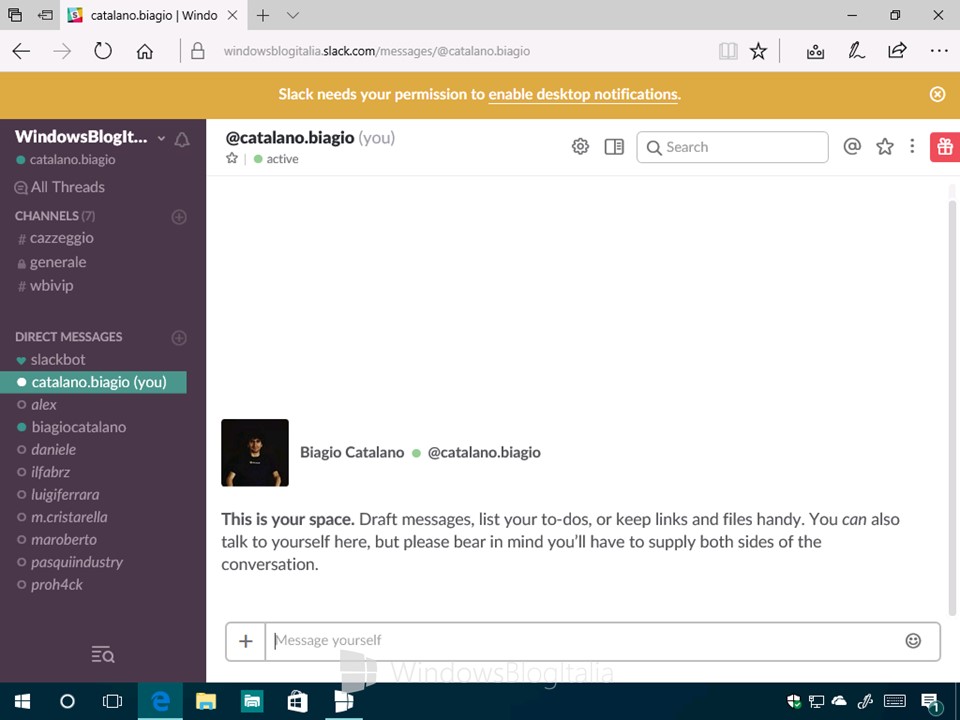Open Action Center notifications icon

coord(931,703)
